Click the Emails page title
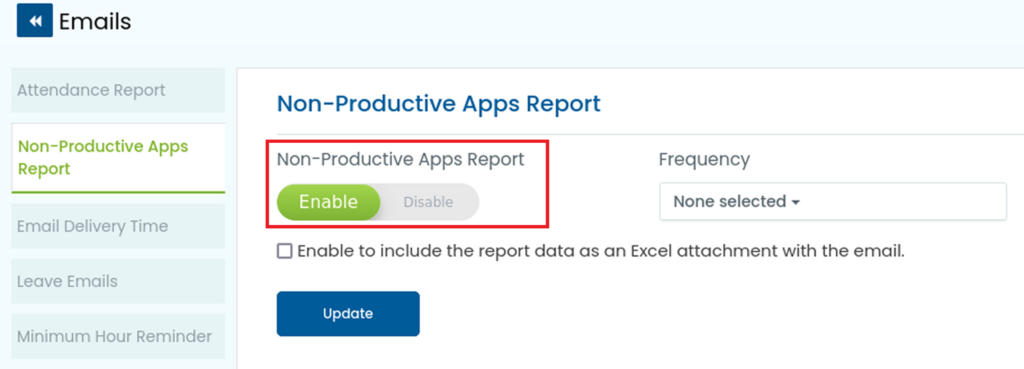 point(95,22)
